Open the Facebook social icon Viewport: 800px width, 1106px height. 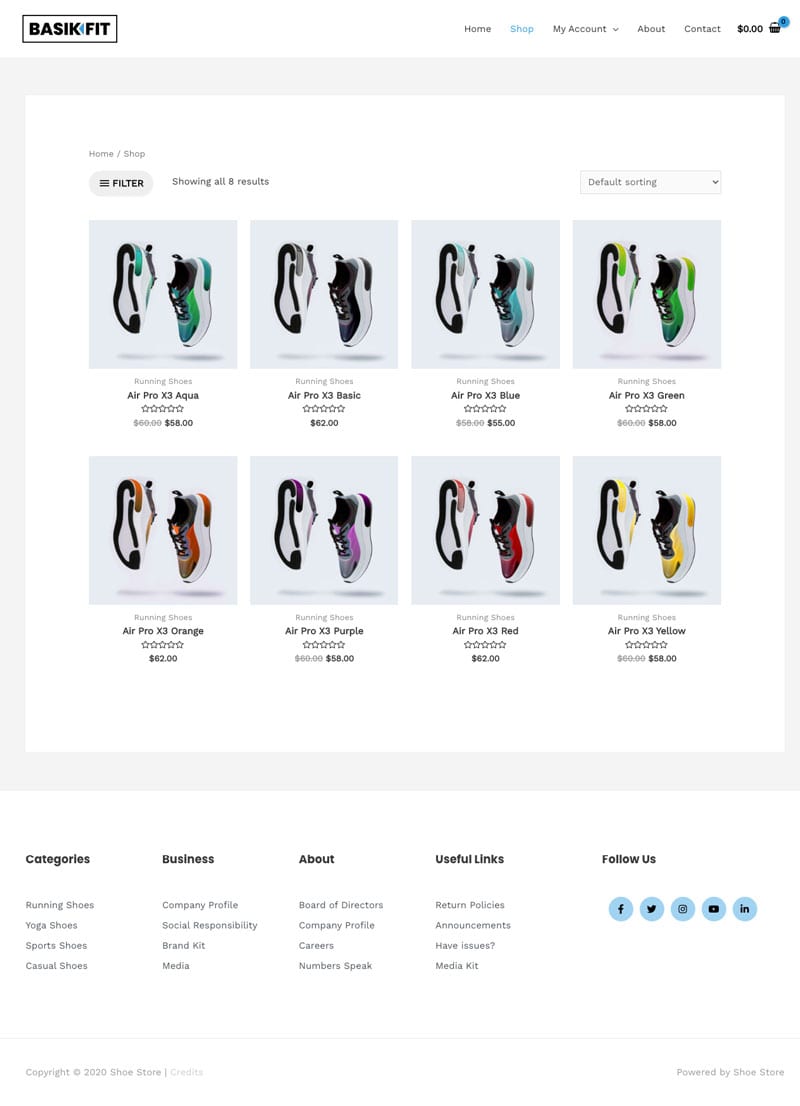(x=621, y=908)
